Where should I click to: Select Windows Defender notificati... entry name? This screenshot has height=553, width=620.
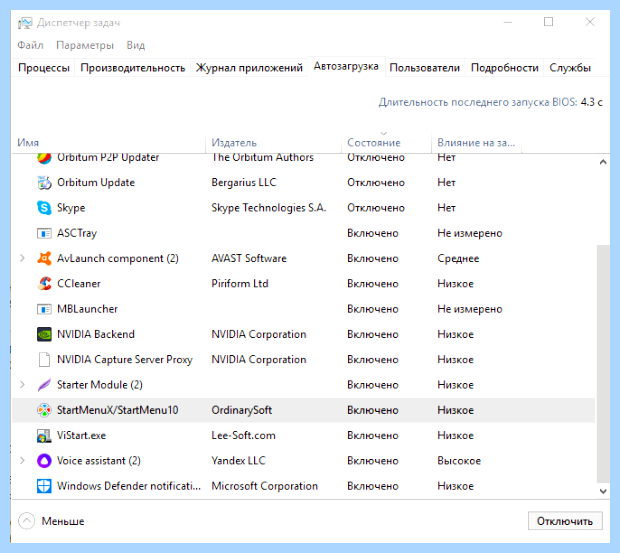(x=129, y=486)
